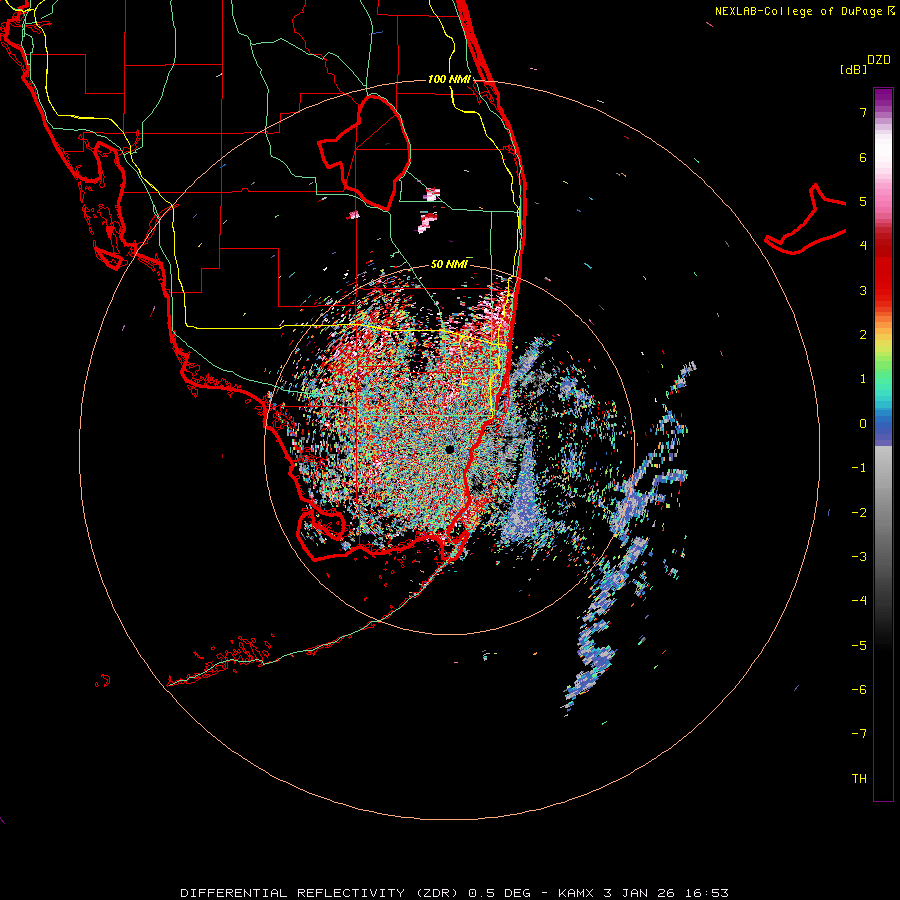Click the Differential Reflectivity title caption
This screenshot has height=900, width=900.
click(x=454, y=893)
